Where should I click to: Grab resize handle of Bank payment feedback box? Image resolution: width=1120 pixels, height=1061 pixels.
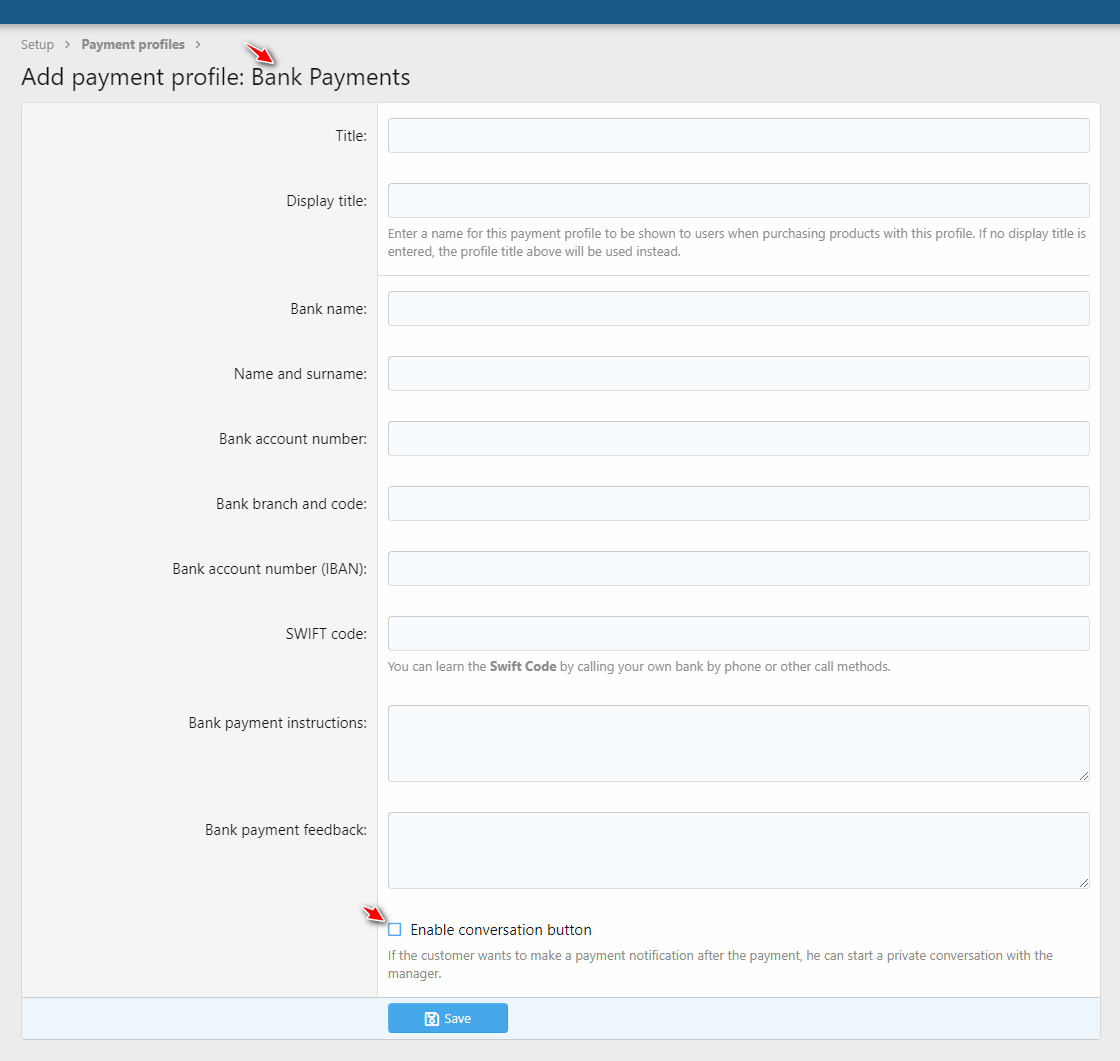tap(1083, 882)
